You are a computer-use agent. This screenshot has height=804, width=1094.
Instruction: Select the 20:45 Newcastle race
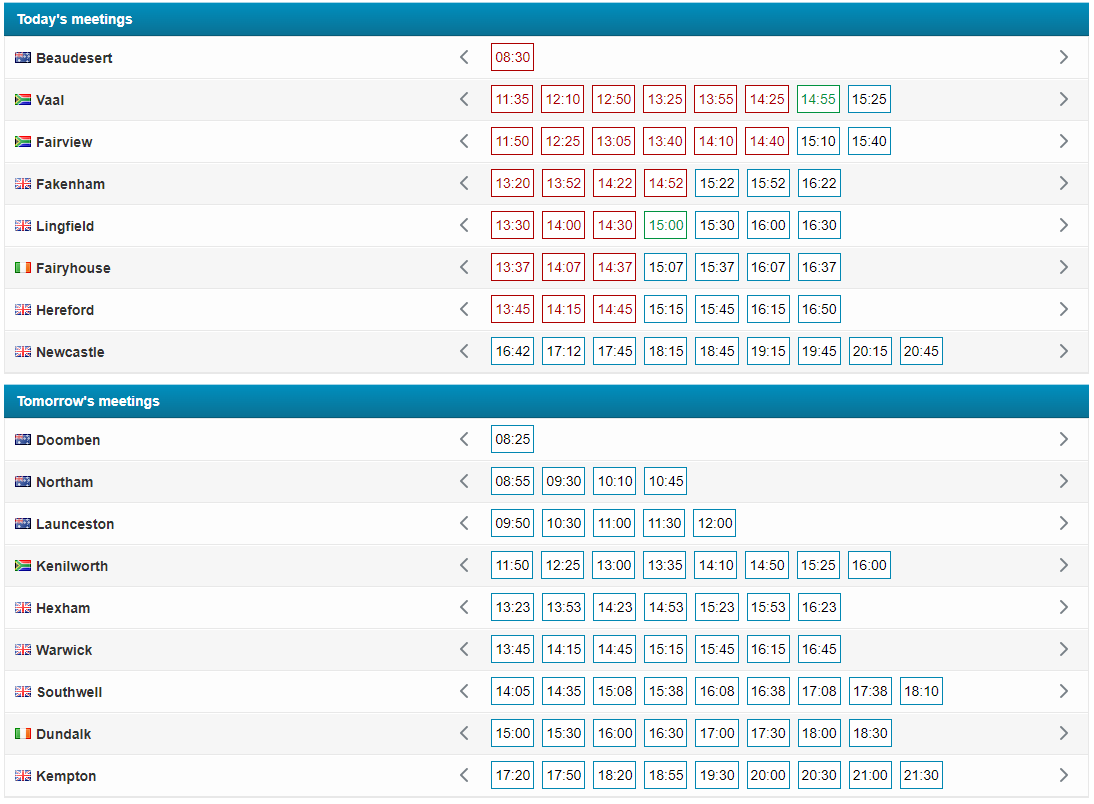921,351
